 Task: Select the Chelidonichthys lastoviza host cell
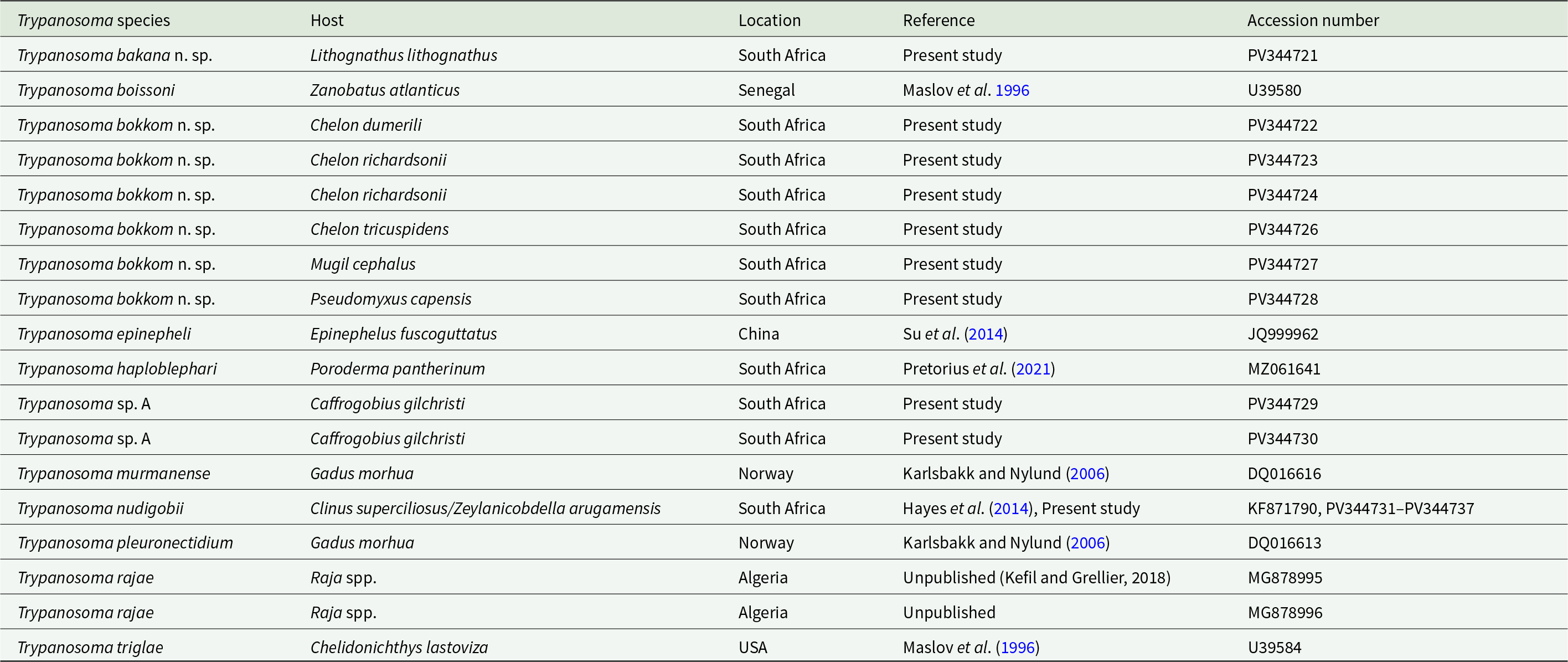click(x=399, y=648)
